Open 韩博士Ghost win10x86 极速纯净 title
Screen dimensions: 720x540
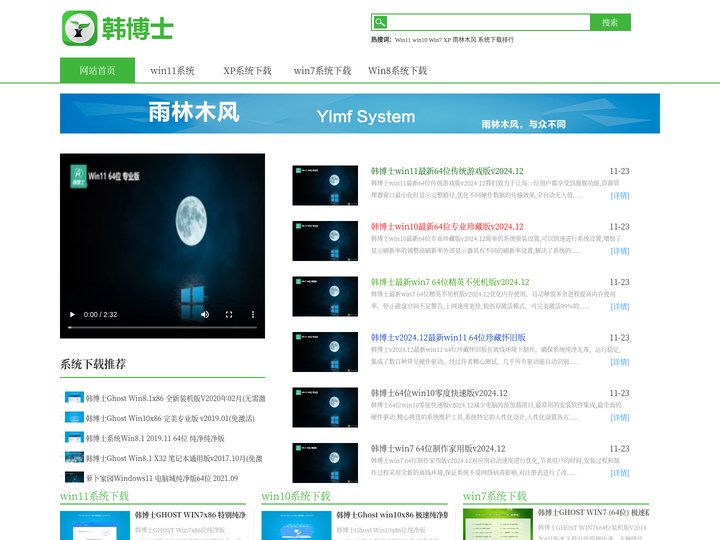[392, 515]
